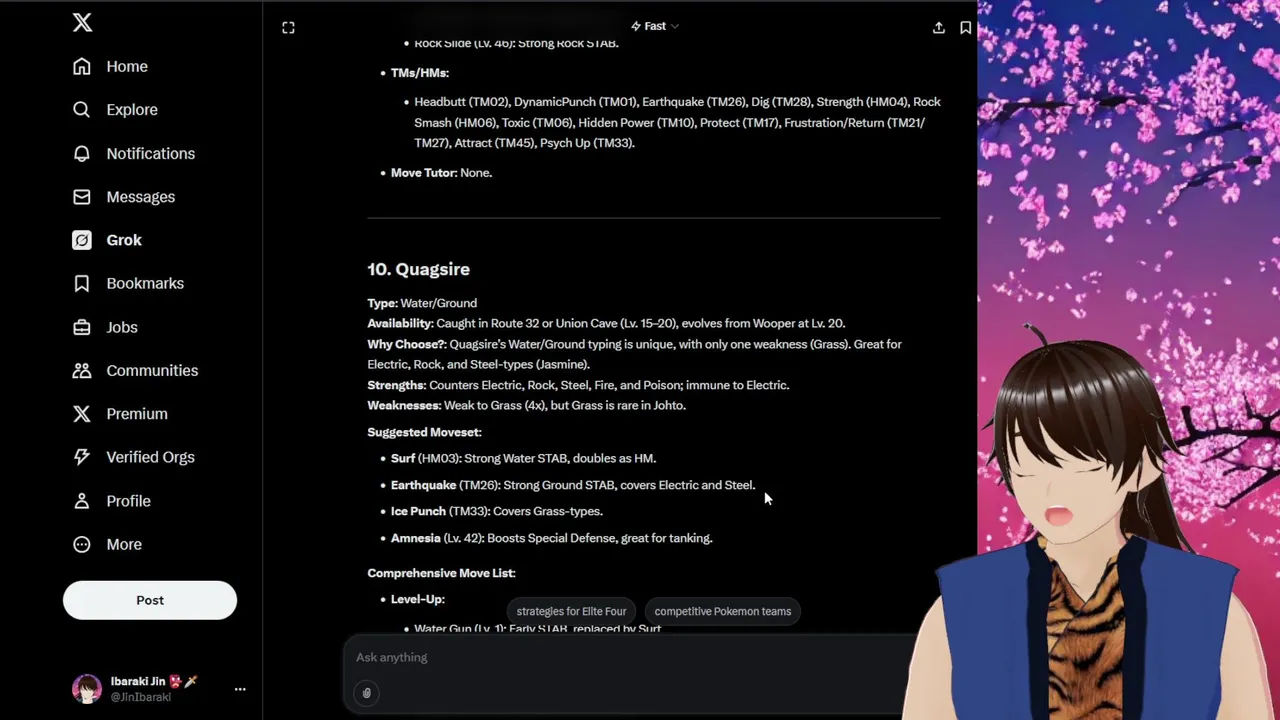This screenshot has height=720, width=1280.
Task: Attach a file with paperclip icon
Action: pyautogui.click(x=366, y=693)
